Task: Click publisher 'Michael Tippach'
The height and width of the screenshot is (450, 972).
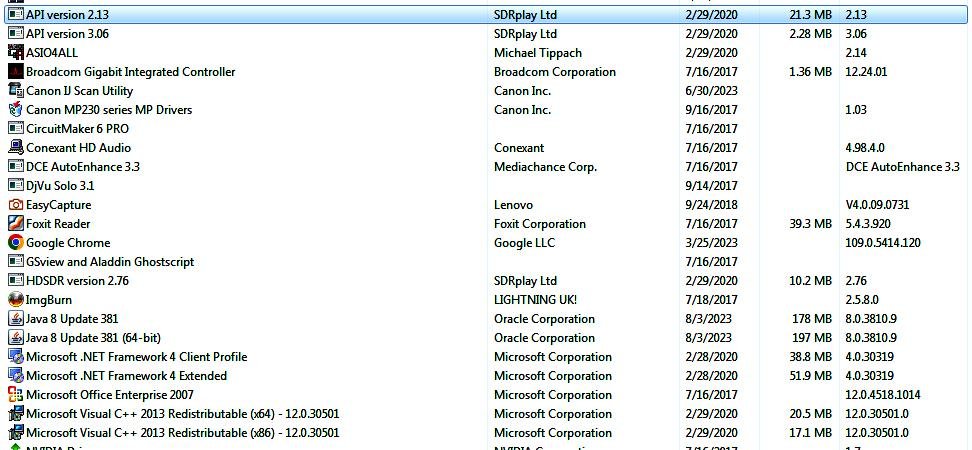Action: 538,53
